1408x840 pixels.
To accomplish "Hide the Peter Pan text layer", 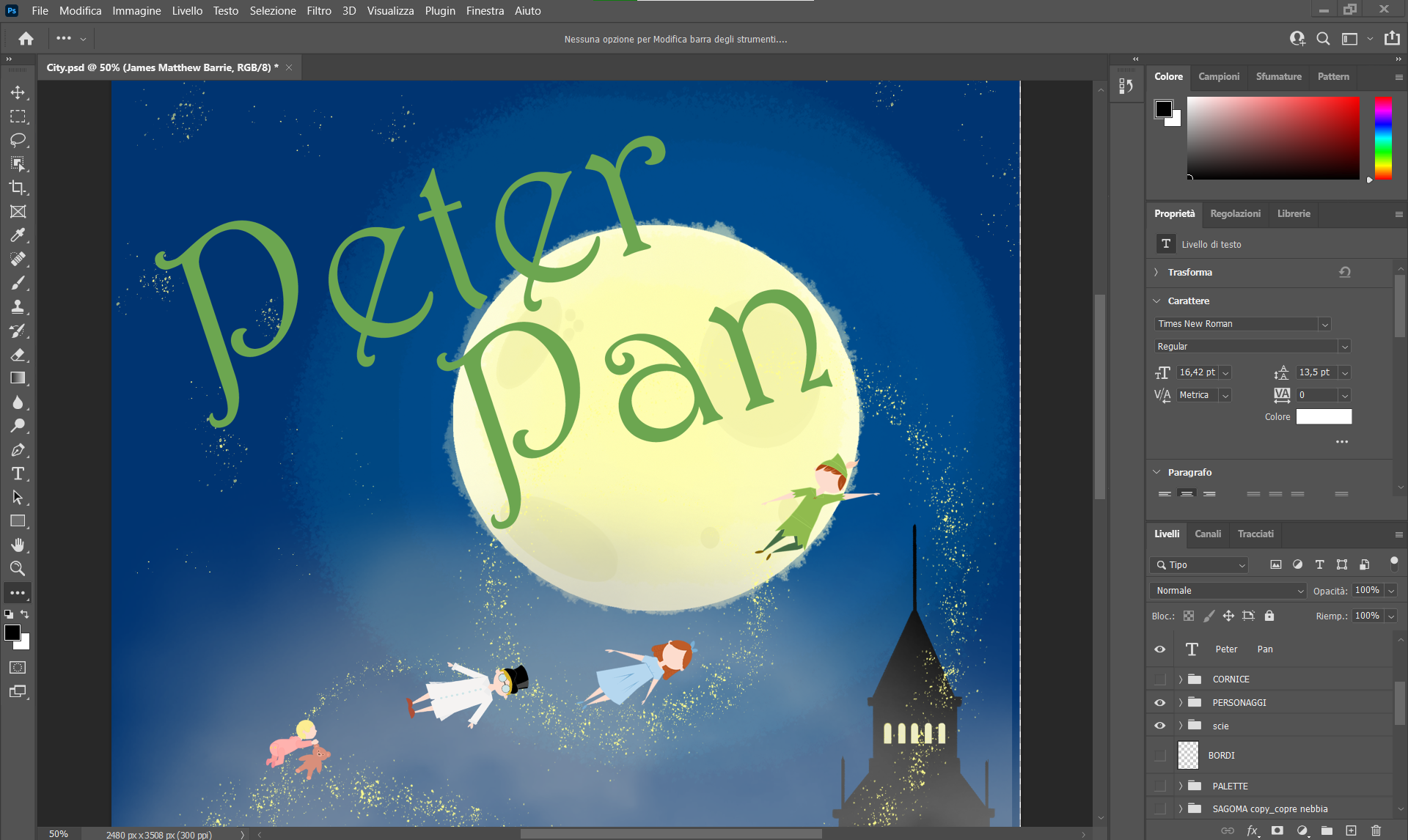I will 1159,649.
